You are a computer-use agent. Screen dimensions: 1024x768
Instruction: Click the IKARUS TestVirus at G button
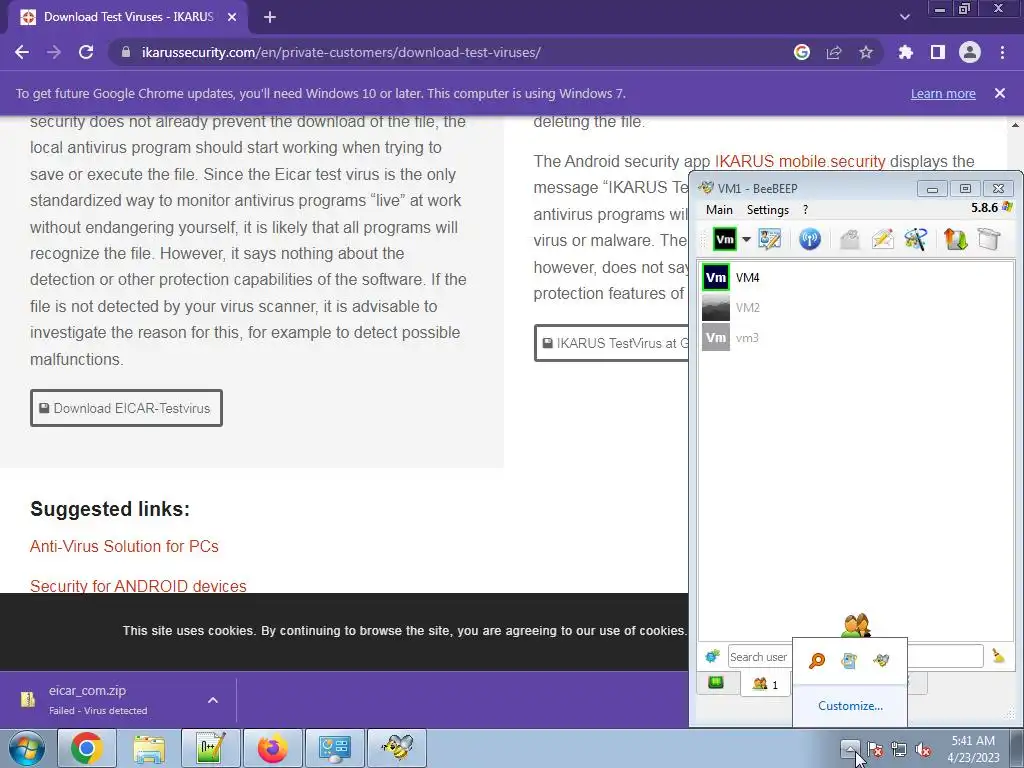(x=612, y=343)
